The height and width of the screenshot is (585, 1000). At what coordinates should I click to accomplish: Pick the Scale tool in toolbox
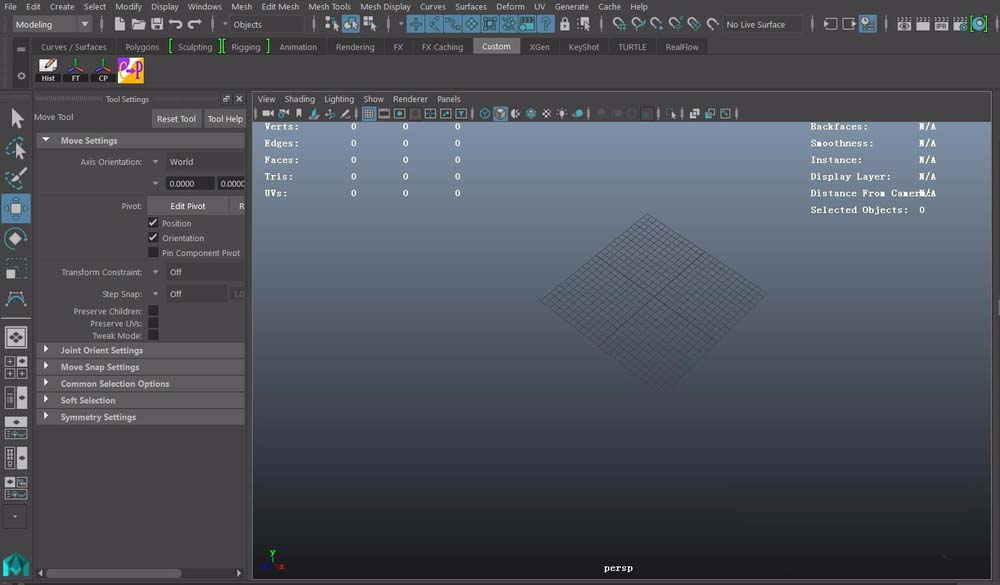click(16, 269)
